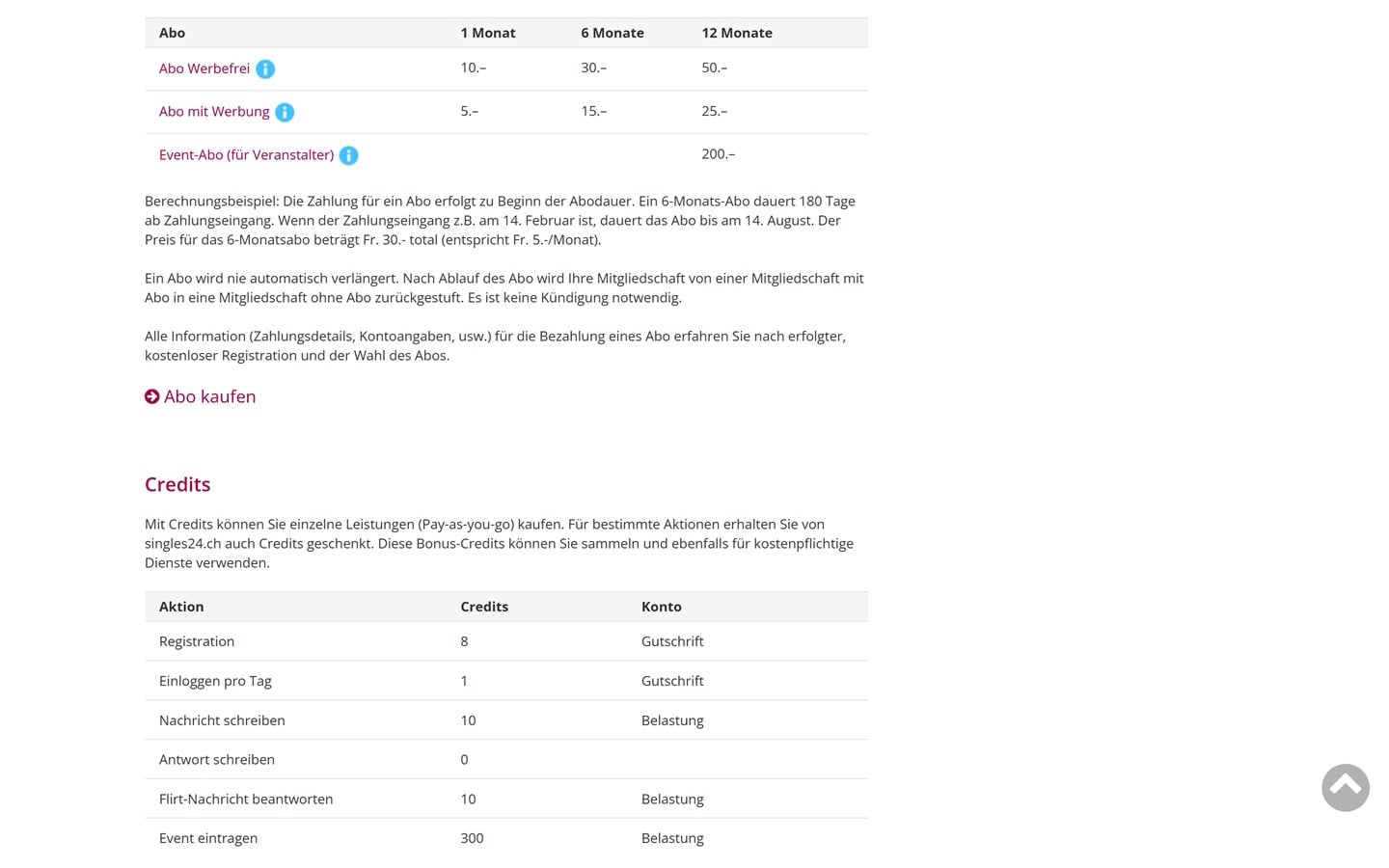
Task: Click the 6 Monate column header
Action: tap(613, 33)
